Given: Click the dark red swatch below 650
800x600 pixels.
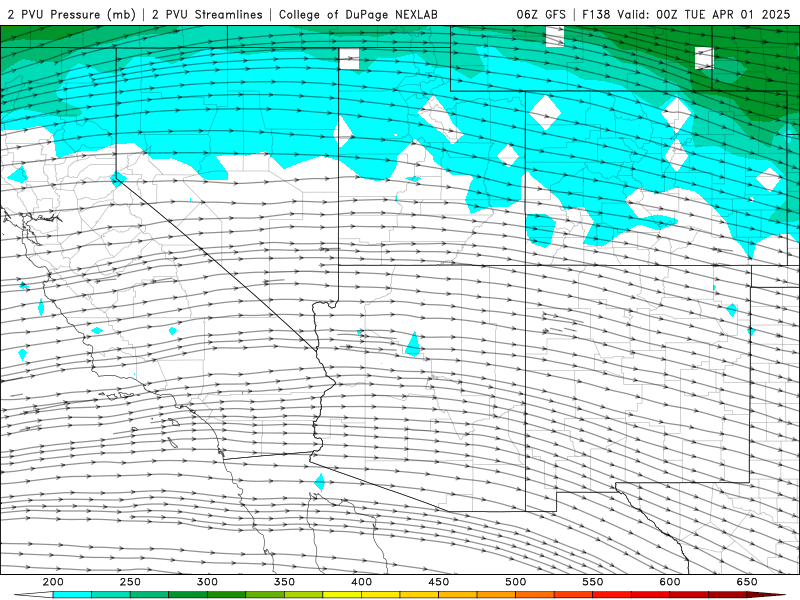Looking at the screenshot, I should pos(727,595).
